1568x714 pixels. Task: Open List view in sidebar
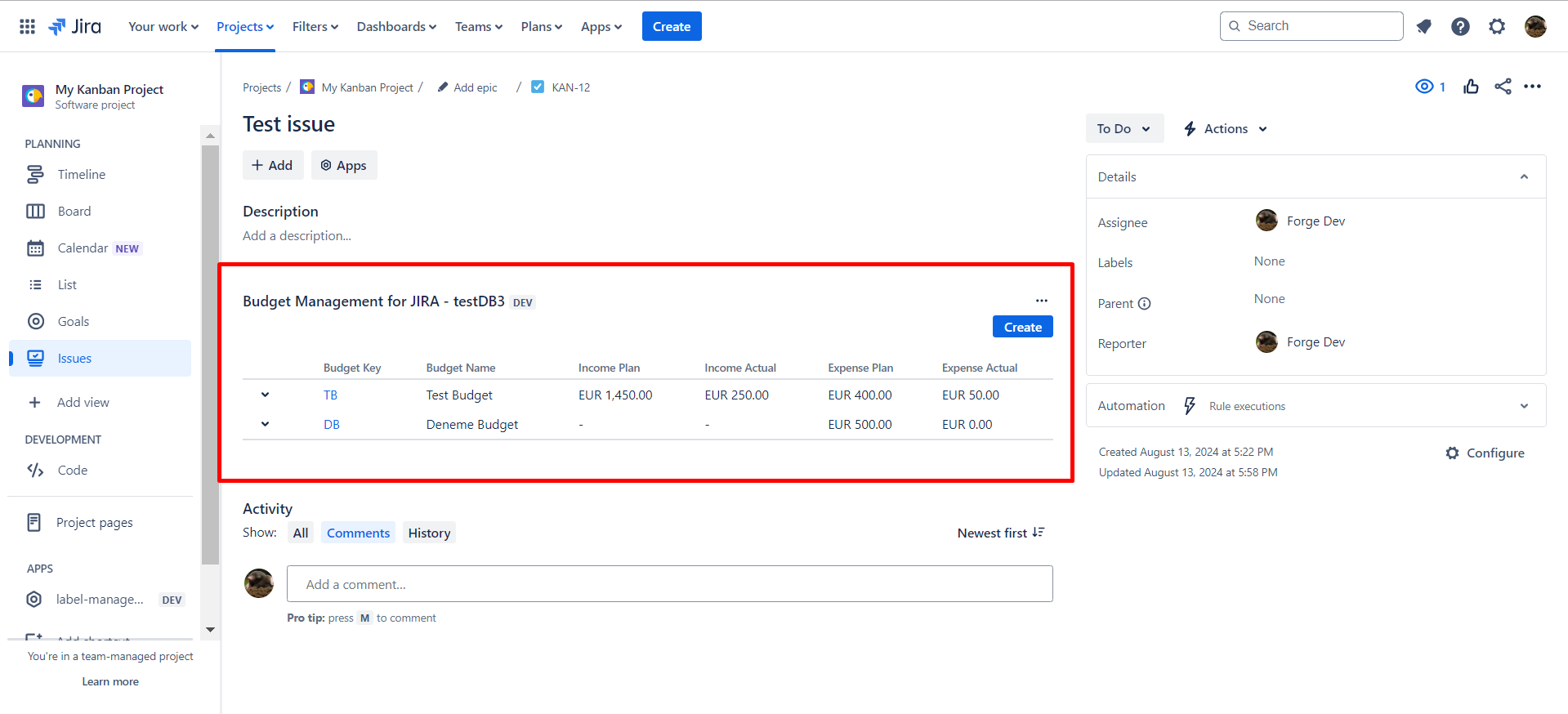click(100, 285)
